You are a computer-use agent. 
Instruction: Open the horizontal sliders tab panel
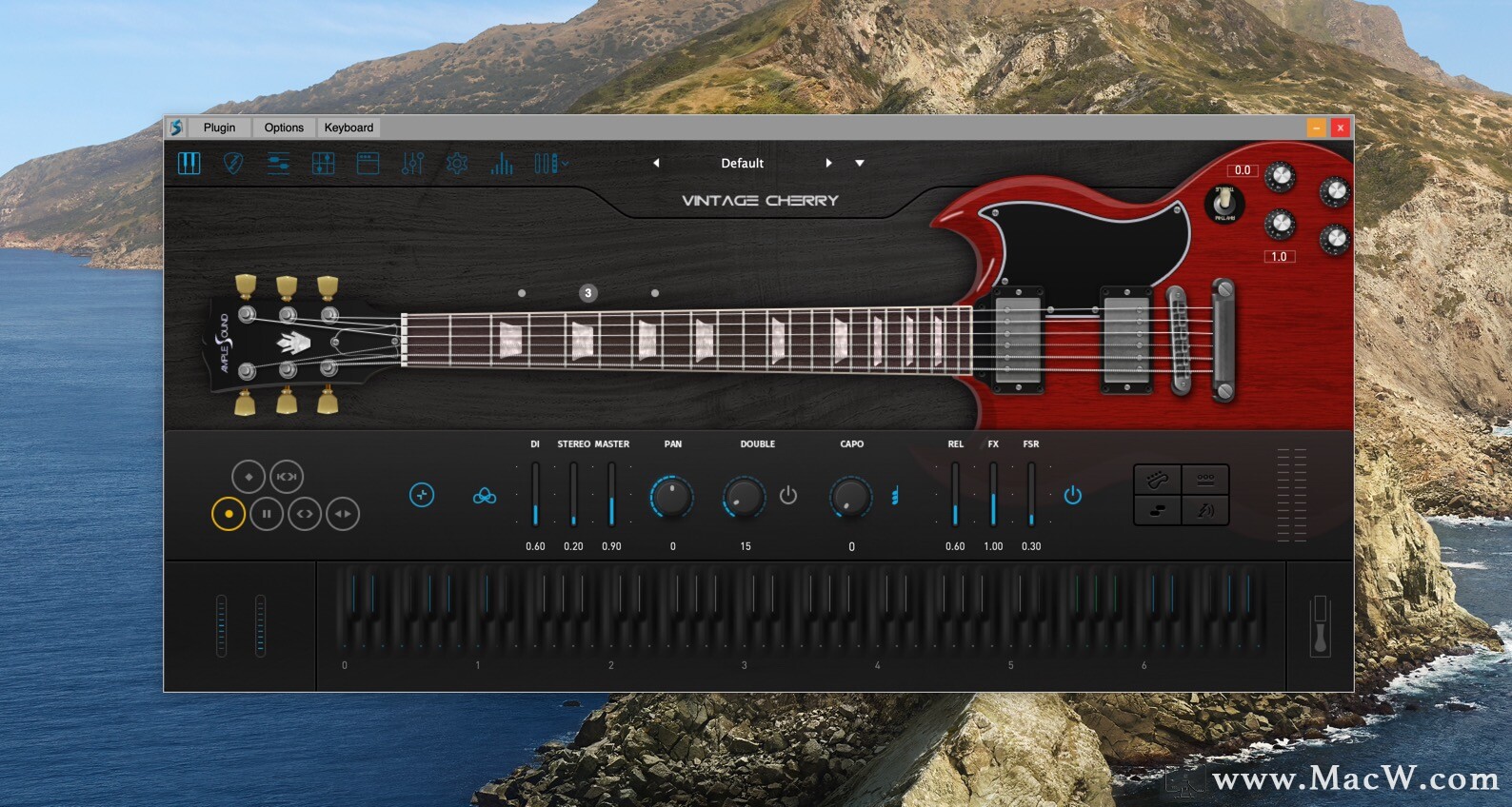pyautogui.click(x=278, y=164)
